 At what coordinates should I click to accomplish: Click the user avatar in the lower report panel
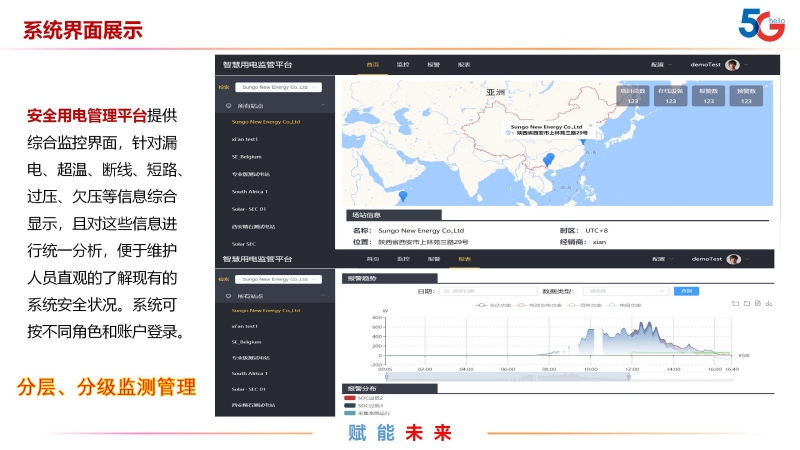732,259
